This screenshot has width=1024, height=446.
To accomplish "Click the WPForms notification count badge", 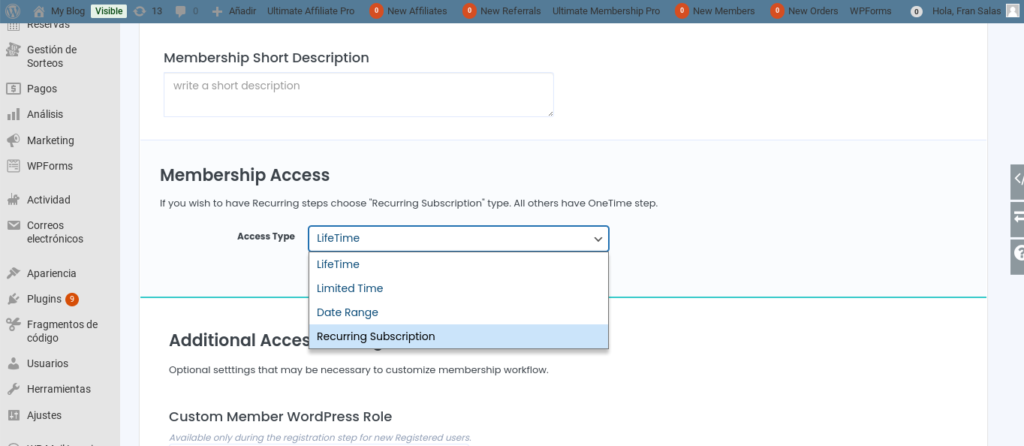I will (917, 12).
